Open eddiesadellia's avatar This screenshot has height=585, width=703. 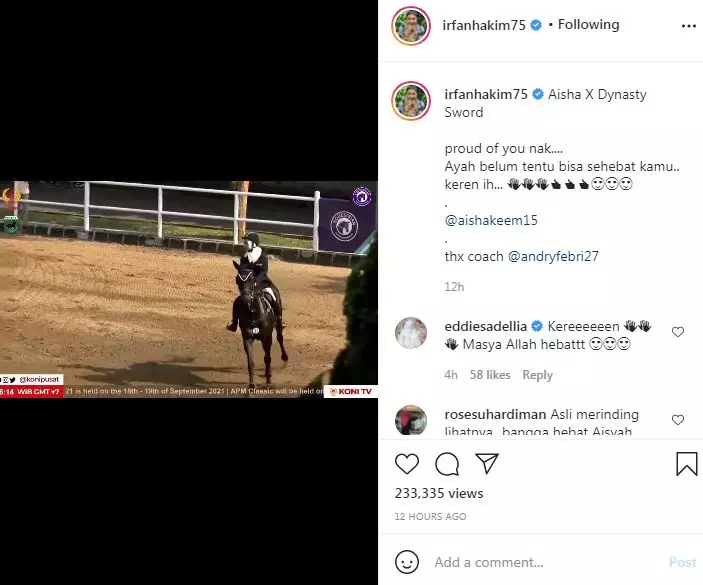coord(411,333)
